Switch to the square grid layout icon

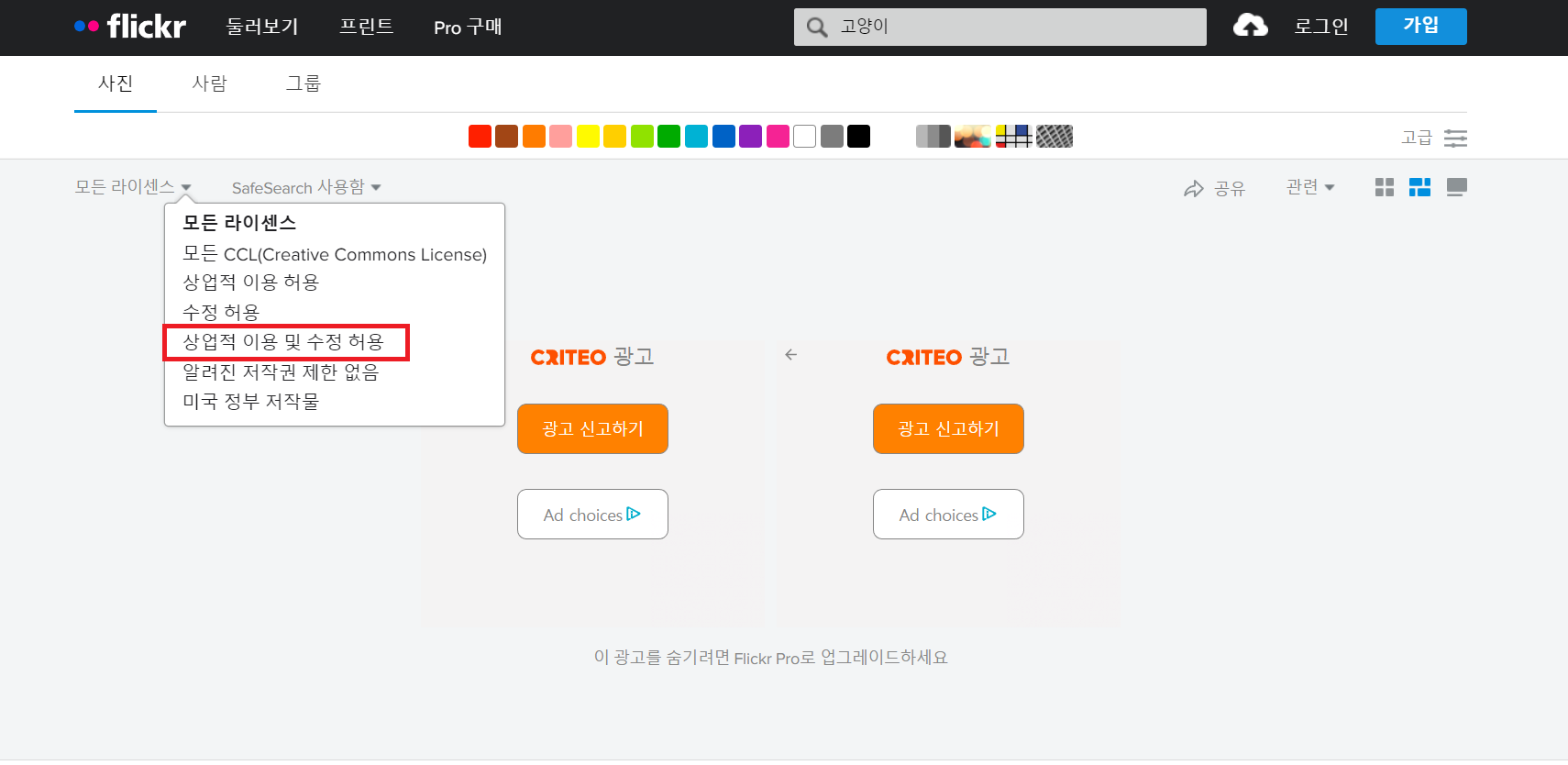coord(1385,187)
